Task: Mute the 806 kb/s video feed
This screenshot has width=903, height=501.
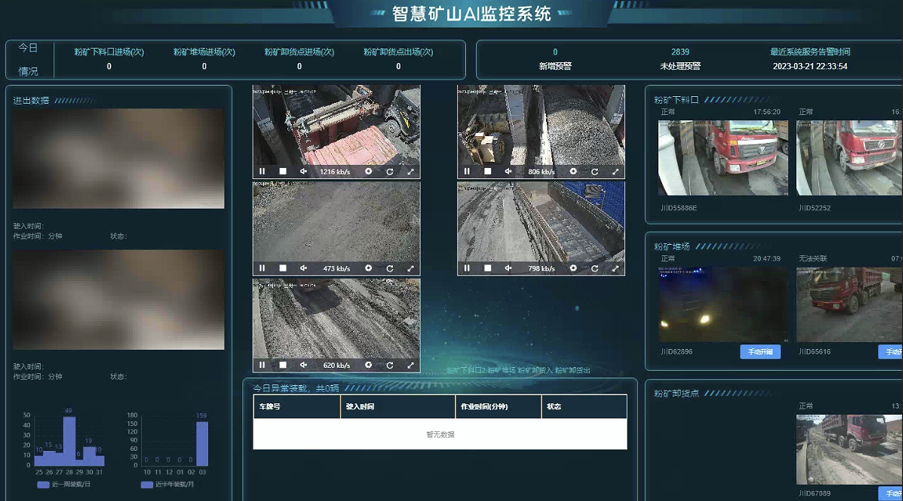Action: tap(509, 171)
